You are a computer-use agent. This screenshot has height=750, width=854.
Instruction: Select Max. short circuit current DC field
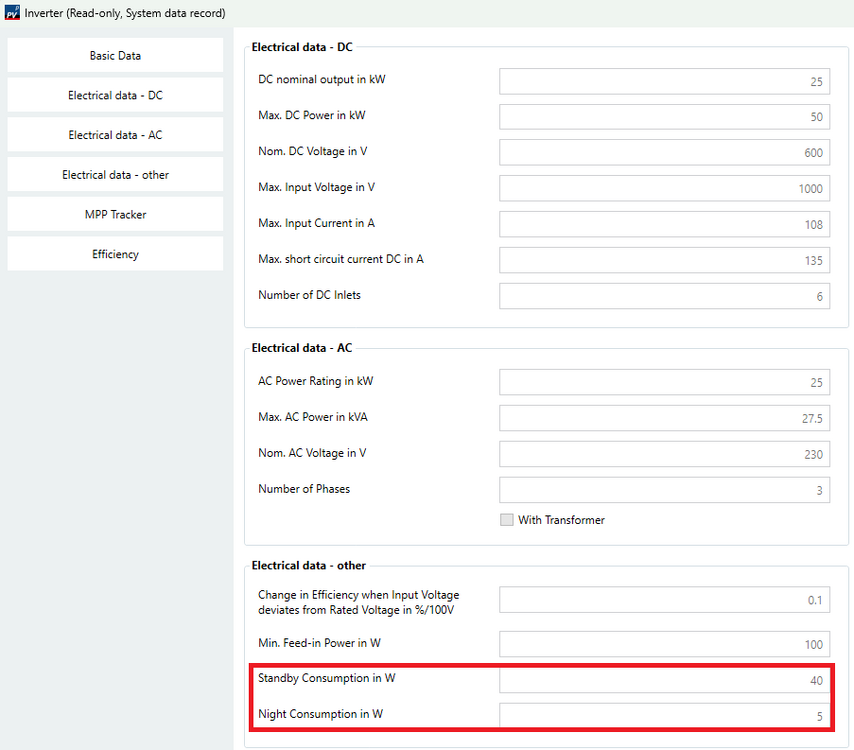point(664,260)
